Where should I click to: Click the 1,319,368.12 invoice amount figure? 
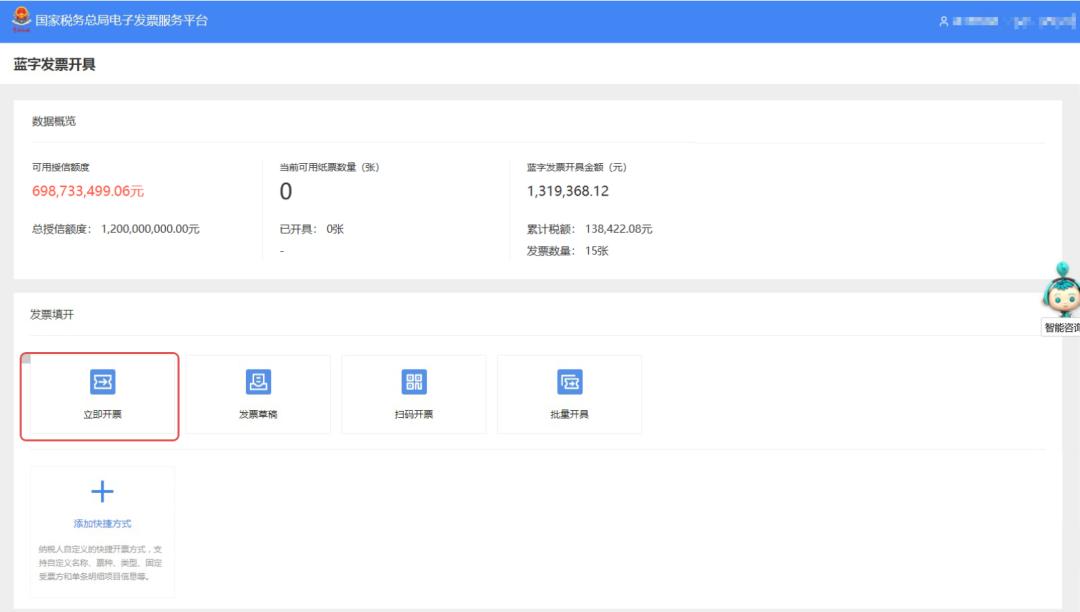coord(567,191)
